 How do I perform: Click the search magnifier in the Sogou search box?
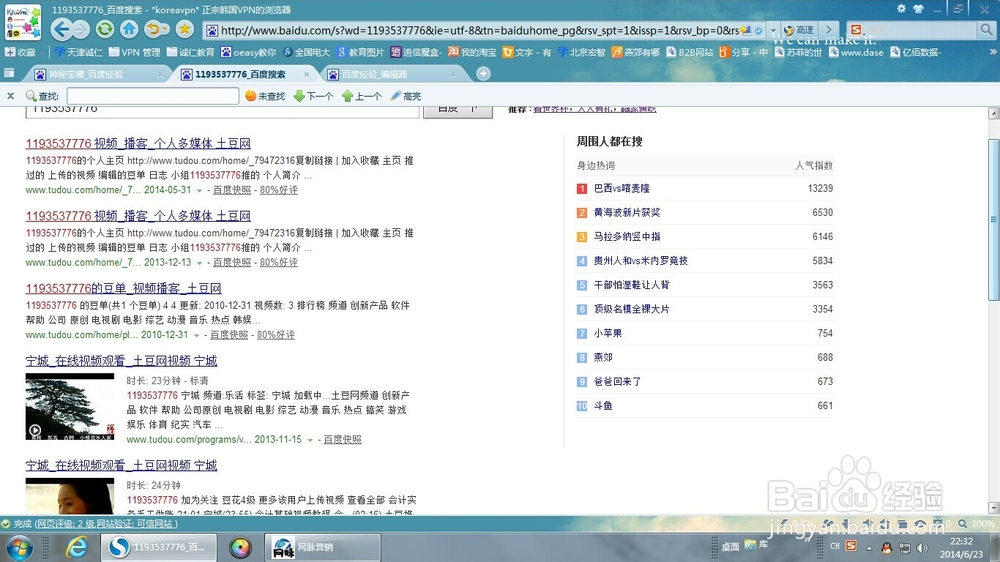tap(986, 29)
